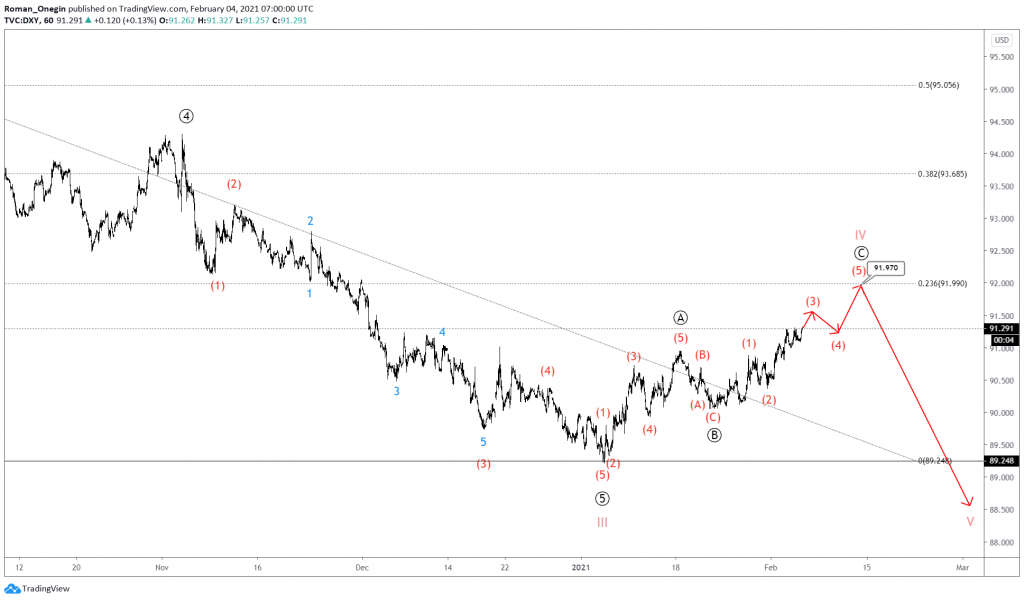Screen dimensions: 1024x601
Task: Click the open value 91.262
Action: (180, 18)
